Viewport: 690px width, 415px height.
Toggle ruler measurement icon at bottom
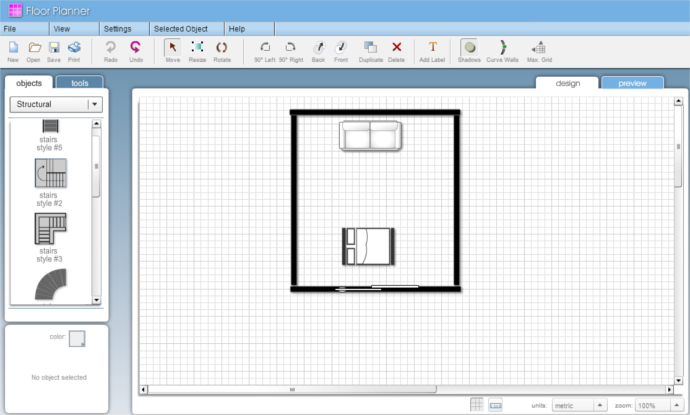(495, 405)
